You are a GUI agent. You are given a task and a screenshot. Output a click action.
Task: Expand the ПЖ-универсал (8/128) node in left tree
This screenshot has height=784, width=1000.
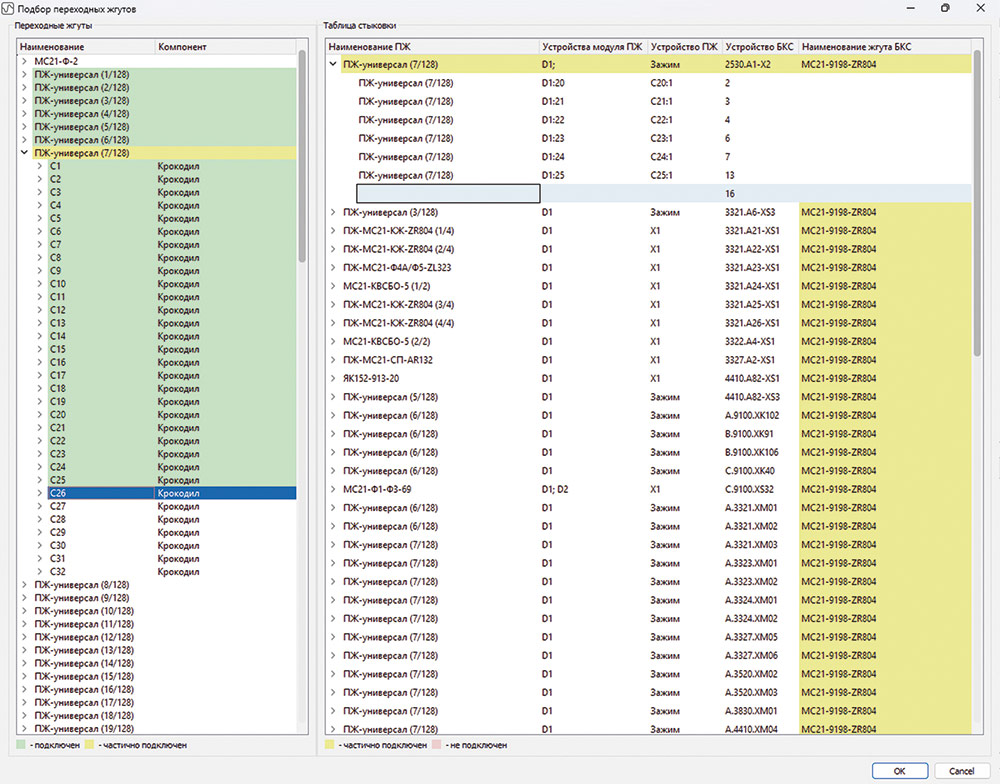tap(24, 584)
